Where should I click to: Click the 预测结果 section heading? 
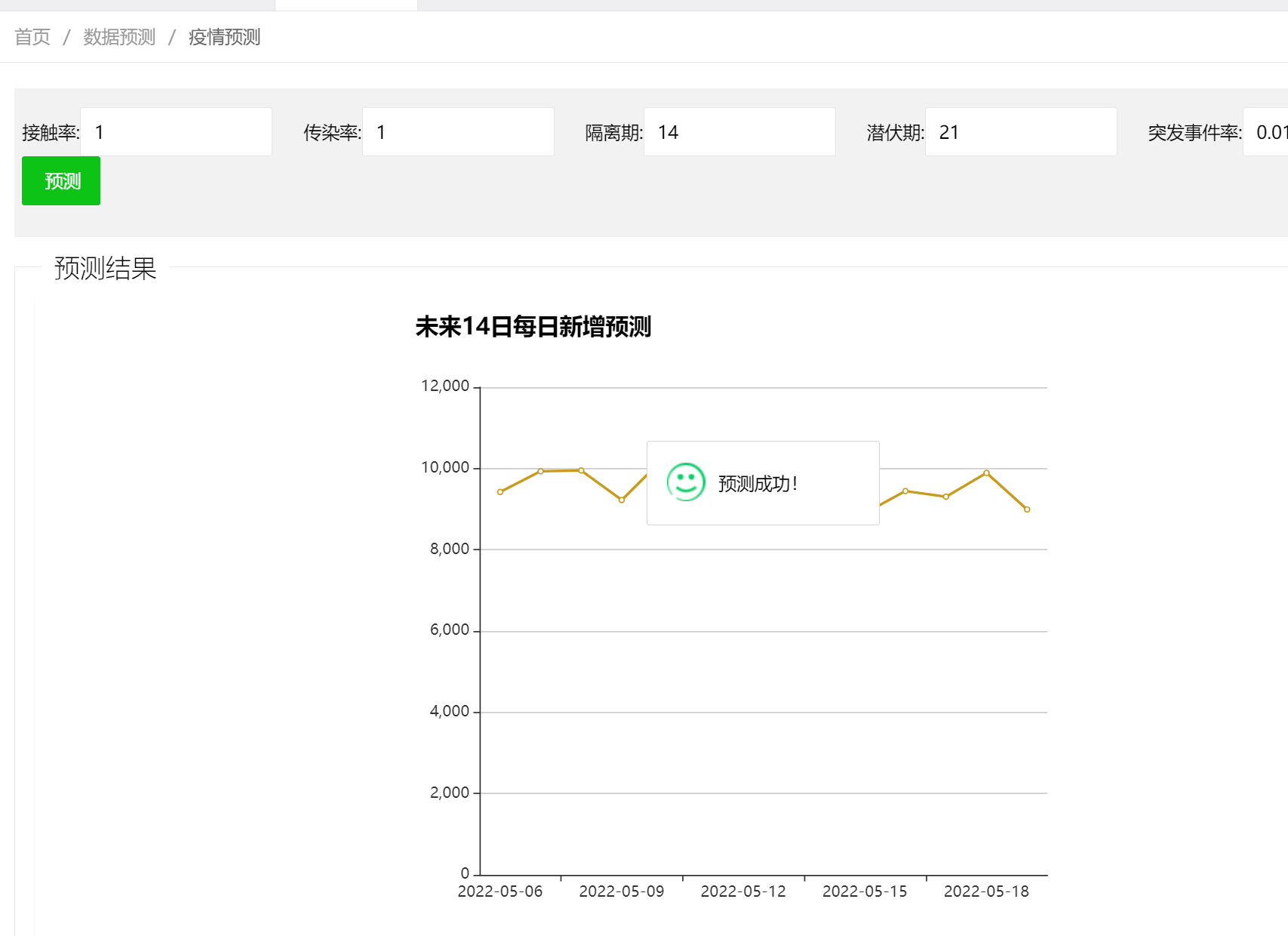[105, 268]
